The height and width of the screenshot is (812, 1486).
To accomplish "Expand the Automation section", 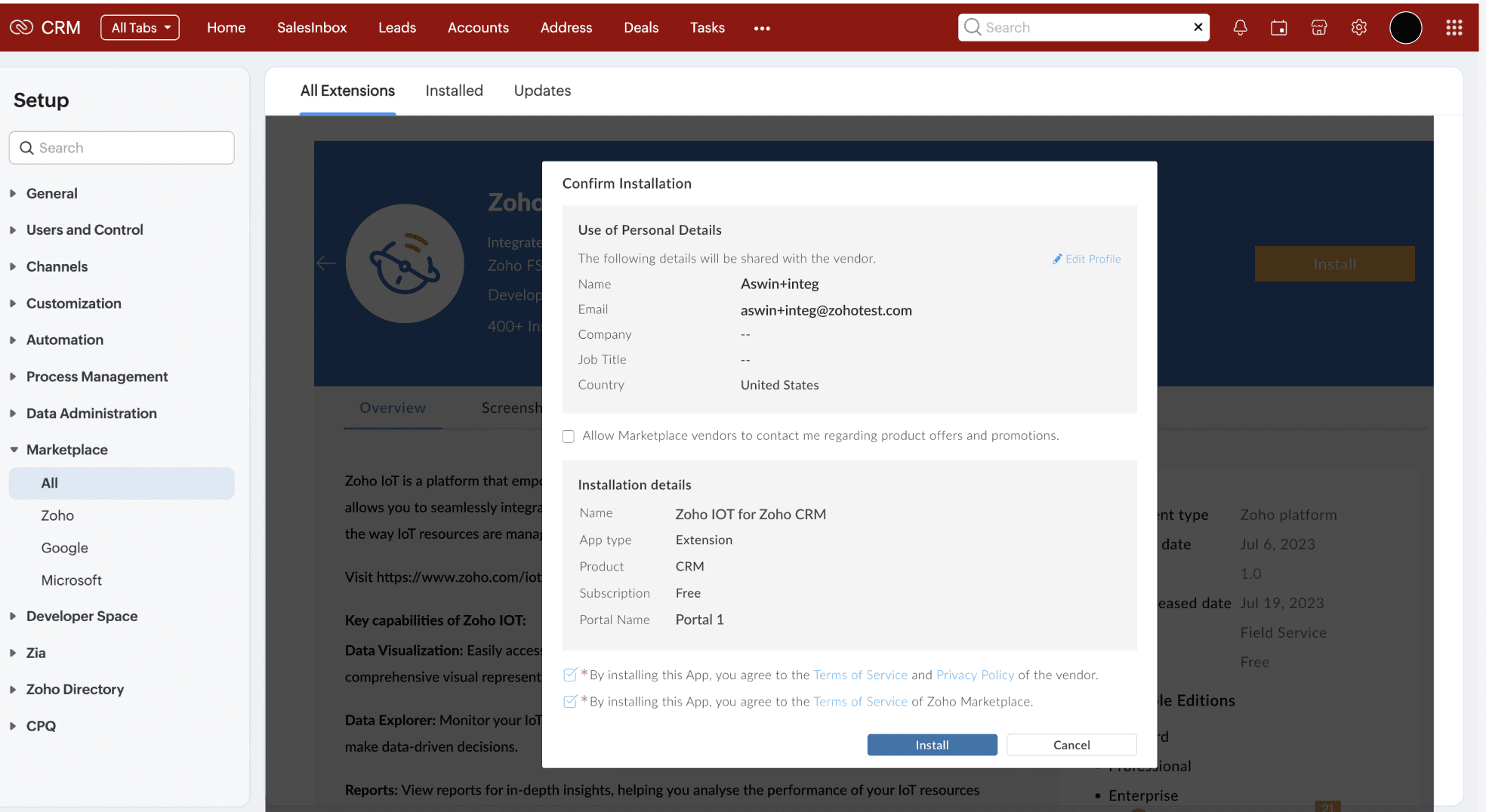I will tap(13, 340).
